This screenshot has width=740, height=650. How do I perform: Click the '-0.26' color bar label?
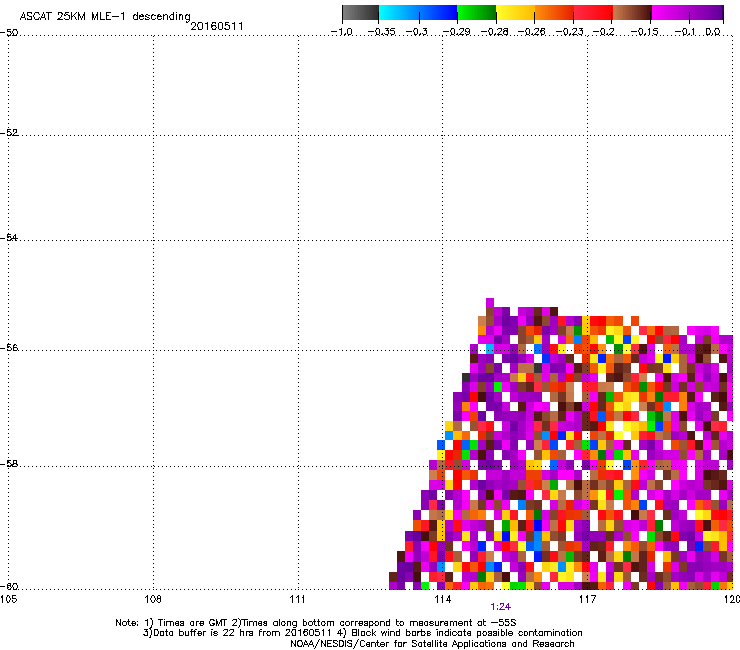point(532,32)
